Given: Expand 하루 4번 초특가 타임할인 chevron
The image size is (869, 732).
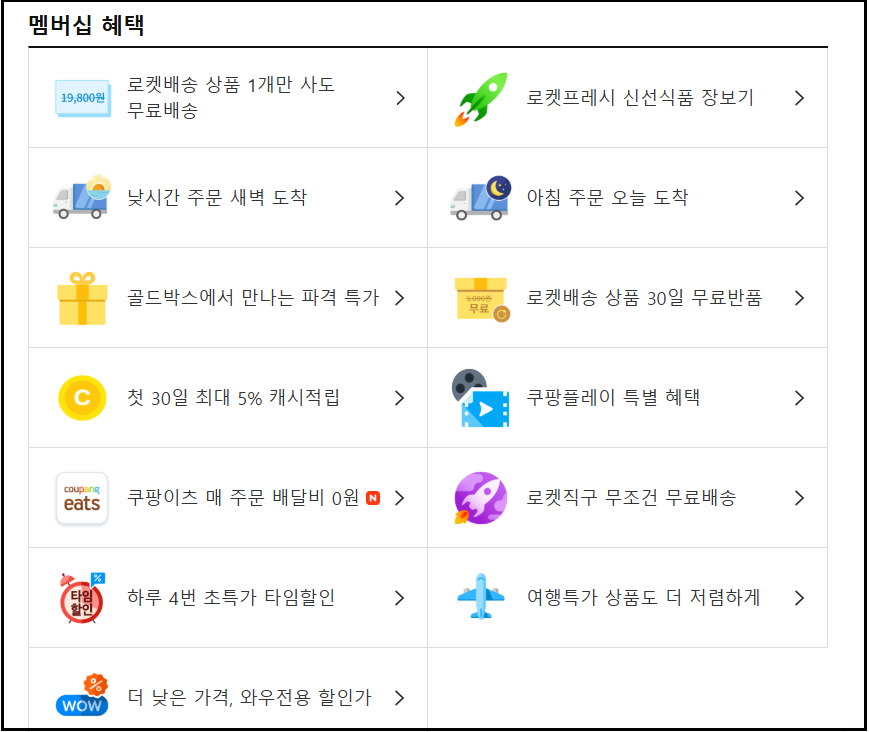Looking at the screenshot, I should [x=400, y=598].
